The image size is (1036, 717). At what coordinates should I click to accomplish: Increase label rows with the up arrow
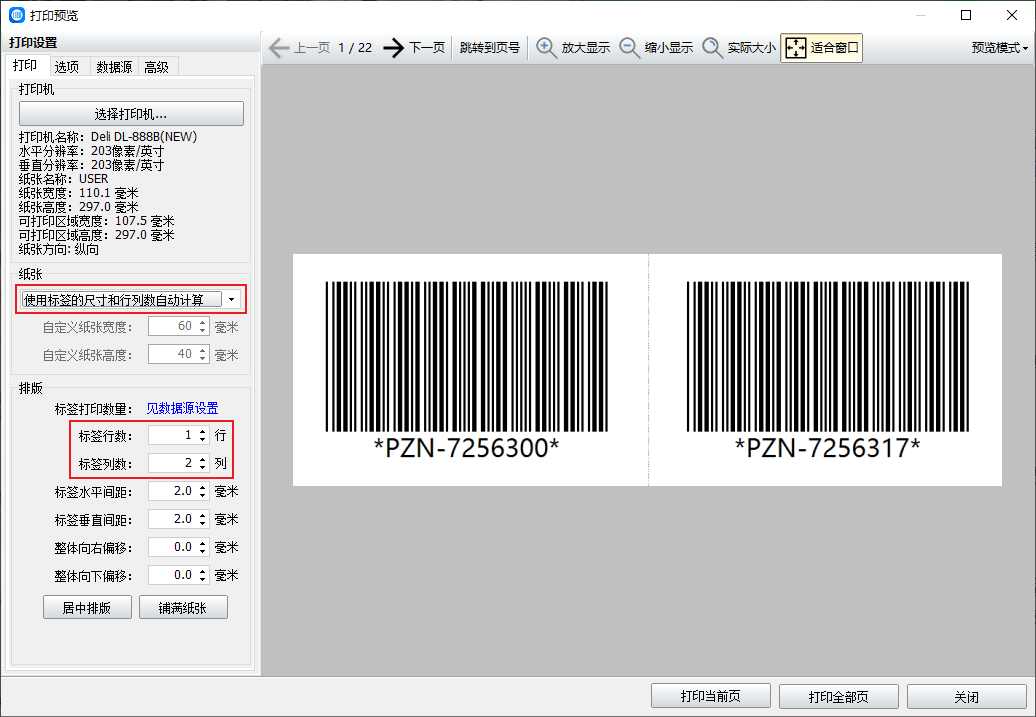coord(203,431)
